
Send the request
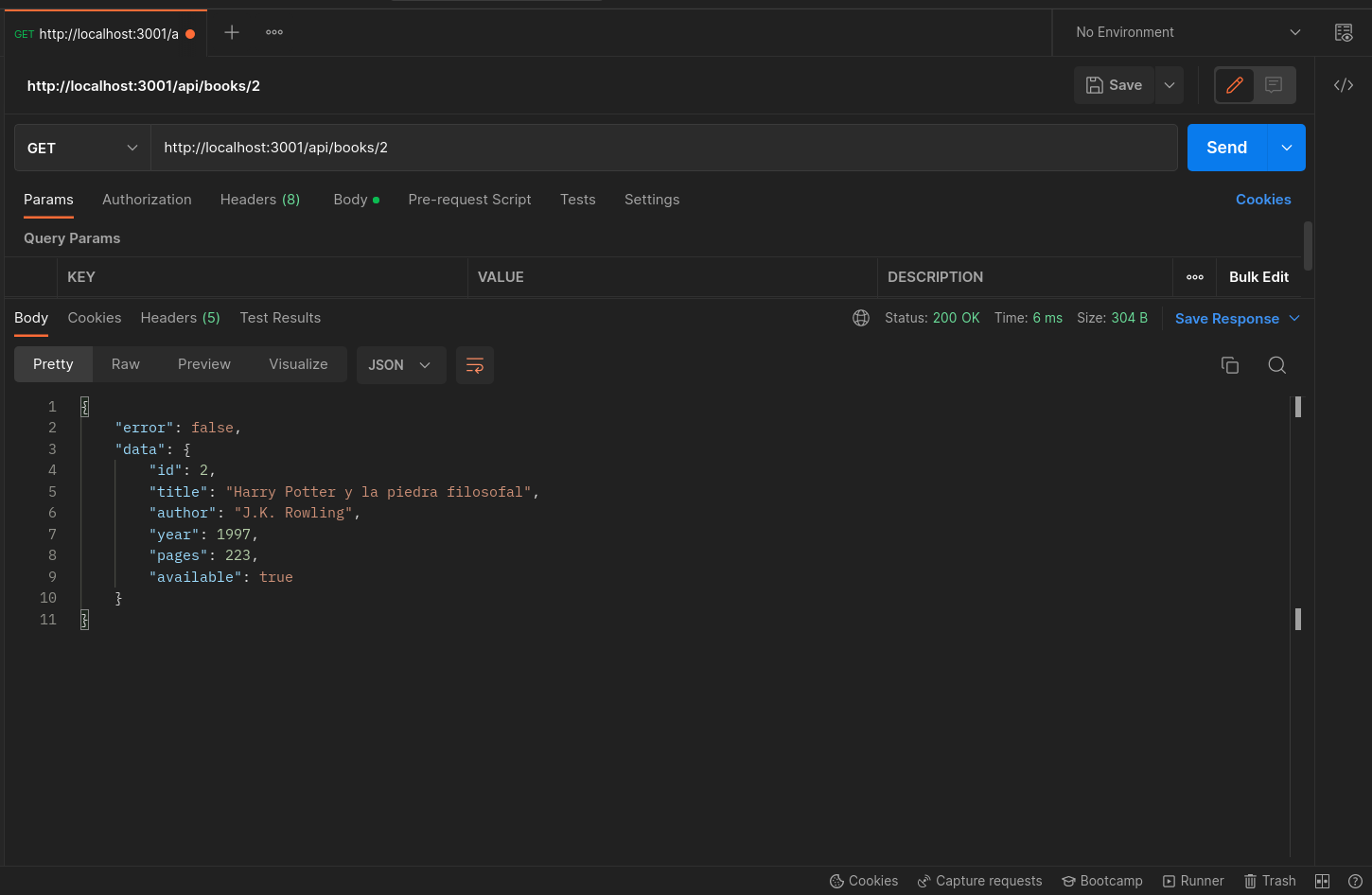pyautogui.click(x=1227, y=148)
